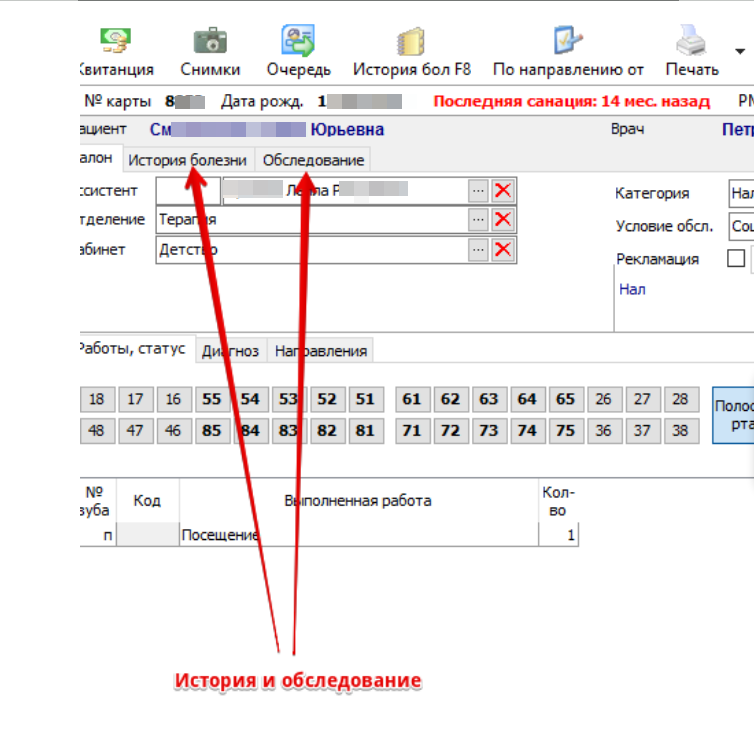Select tooth 36
Viewport: 754px width, 750px height.
tap(604, 430)
